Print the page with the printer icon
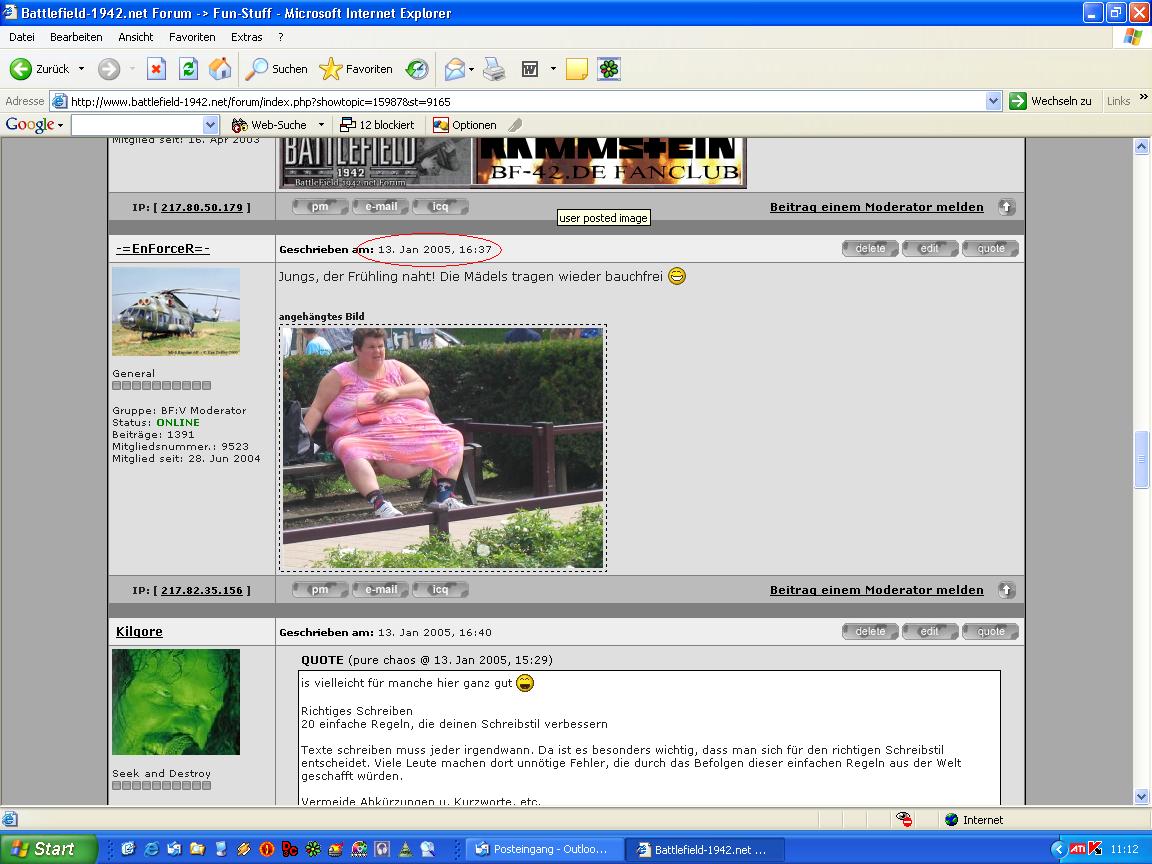The width and height of the screenshot is (1152, 864). (494, 69)
